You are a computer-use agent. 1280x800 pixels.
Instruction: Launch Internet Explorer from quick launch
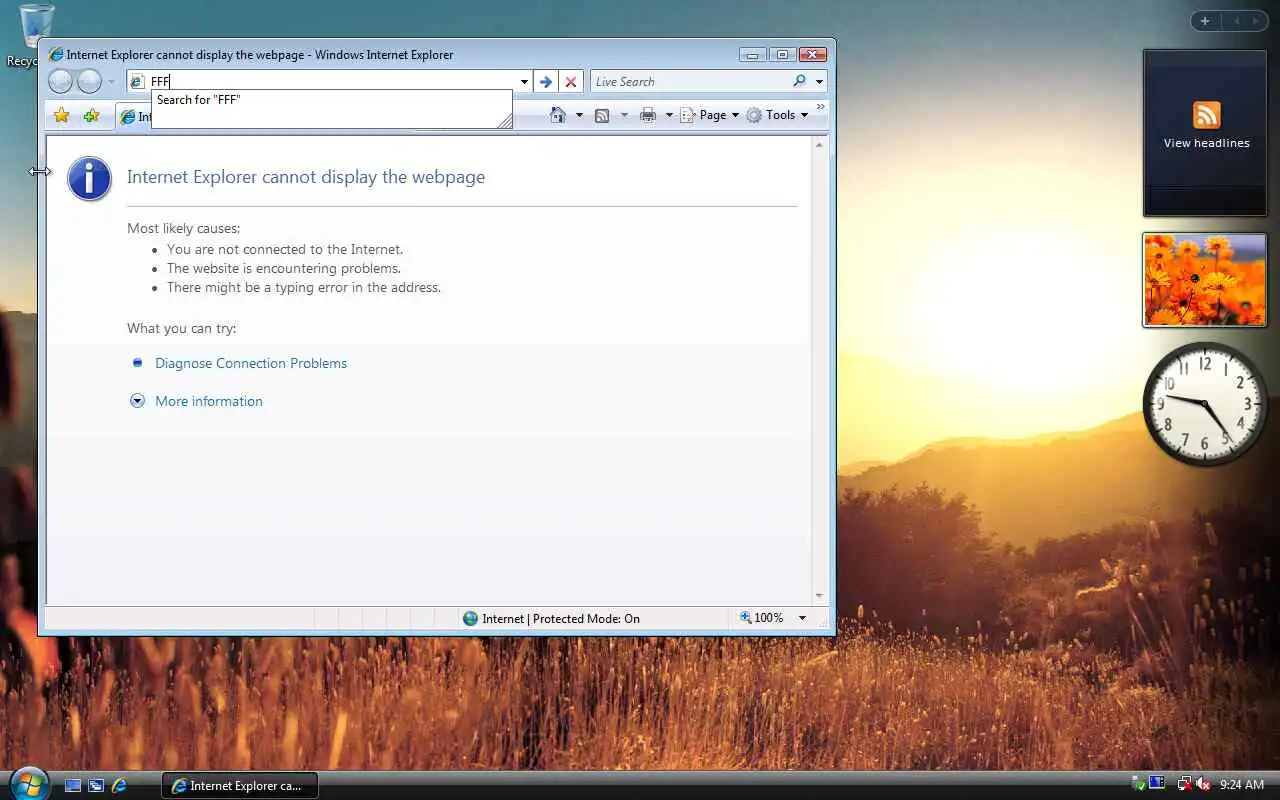click(119, 786)
